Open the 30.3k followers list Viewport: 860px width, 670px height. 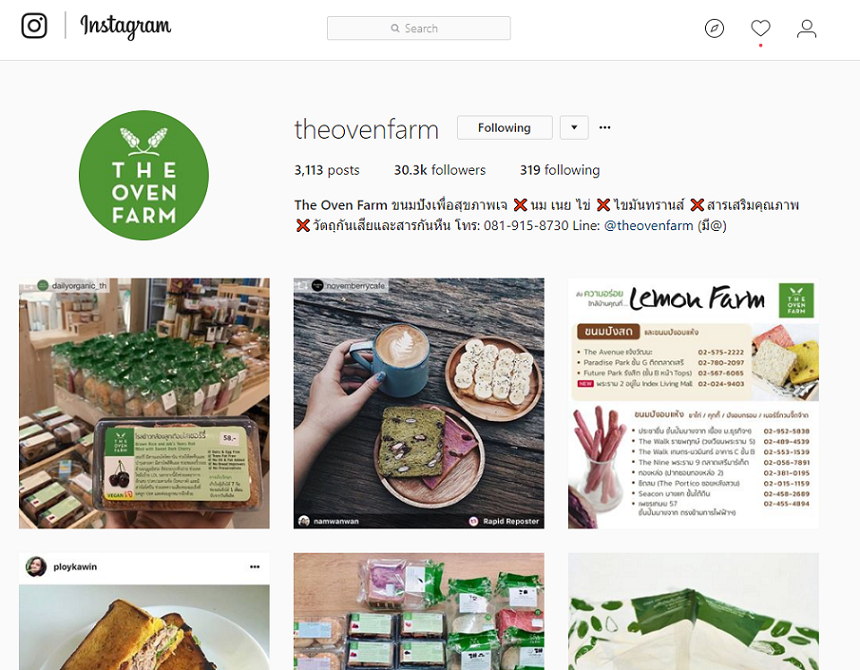pos(440,170)
